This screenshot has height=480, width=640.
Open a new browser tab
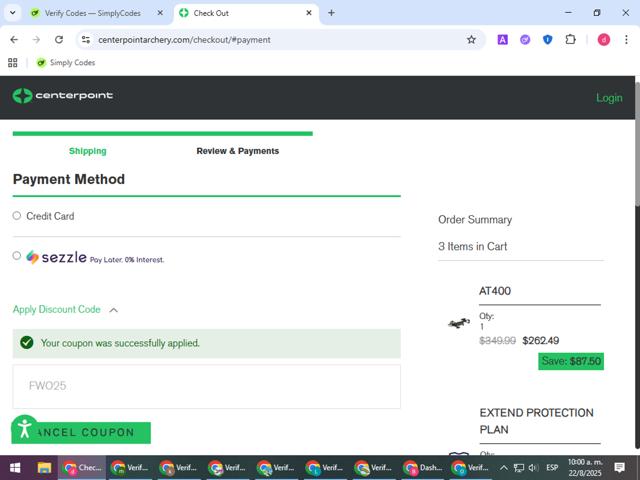point(331,13)
